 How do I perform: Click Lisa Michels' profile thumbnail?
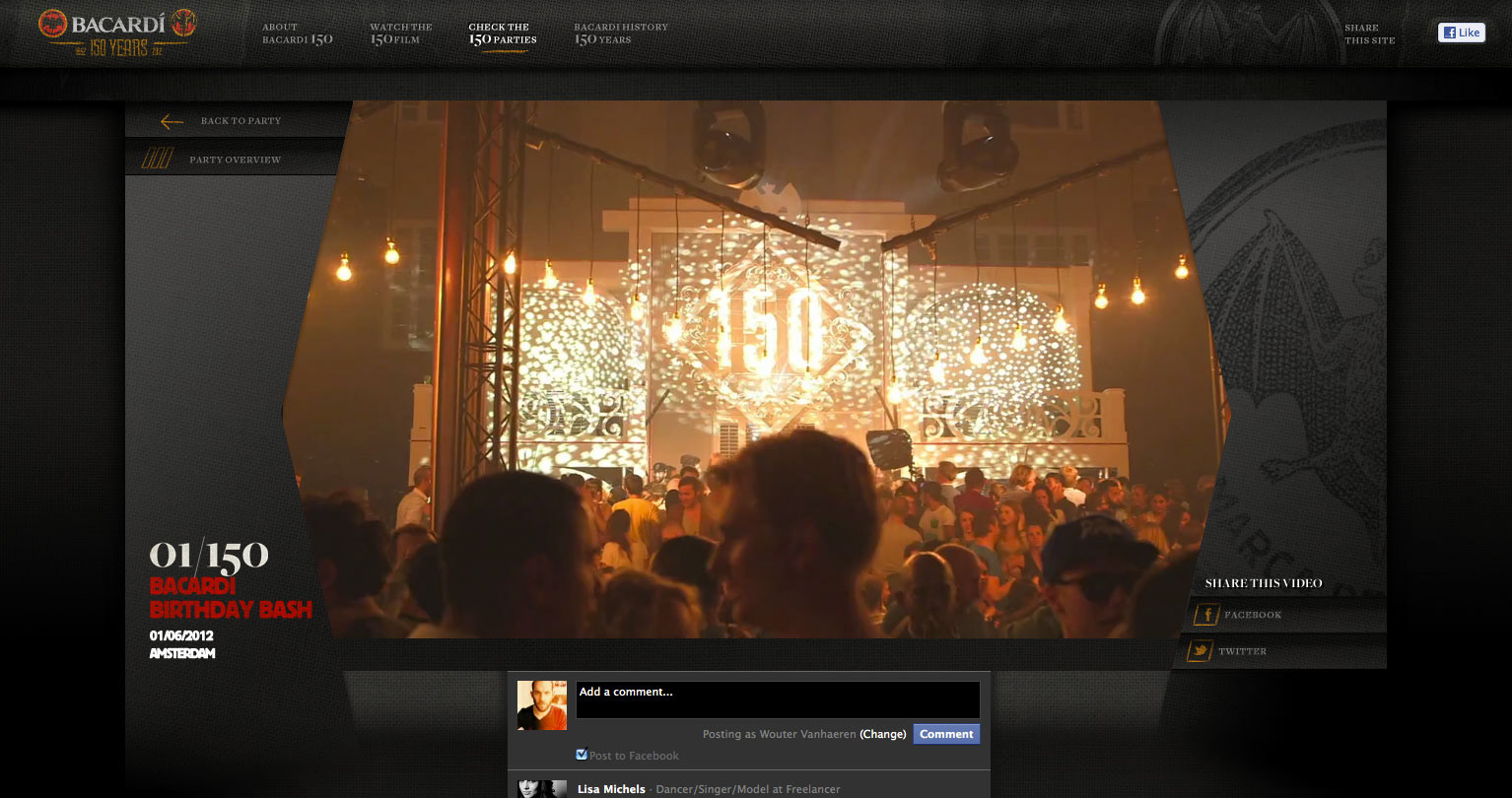coord(542,789)
